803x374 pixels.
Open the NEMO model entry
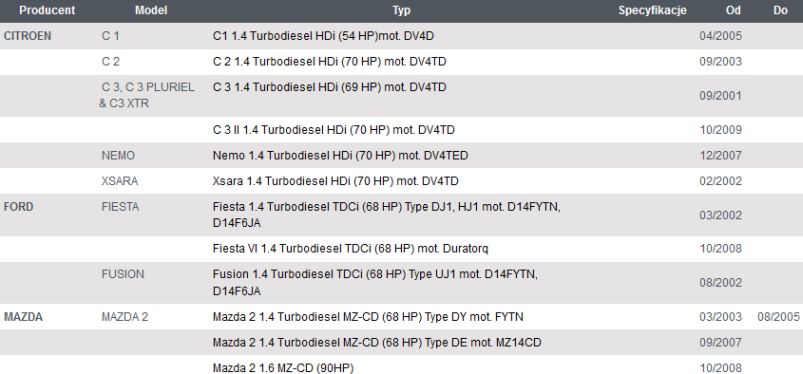[x=118, y=155]
